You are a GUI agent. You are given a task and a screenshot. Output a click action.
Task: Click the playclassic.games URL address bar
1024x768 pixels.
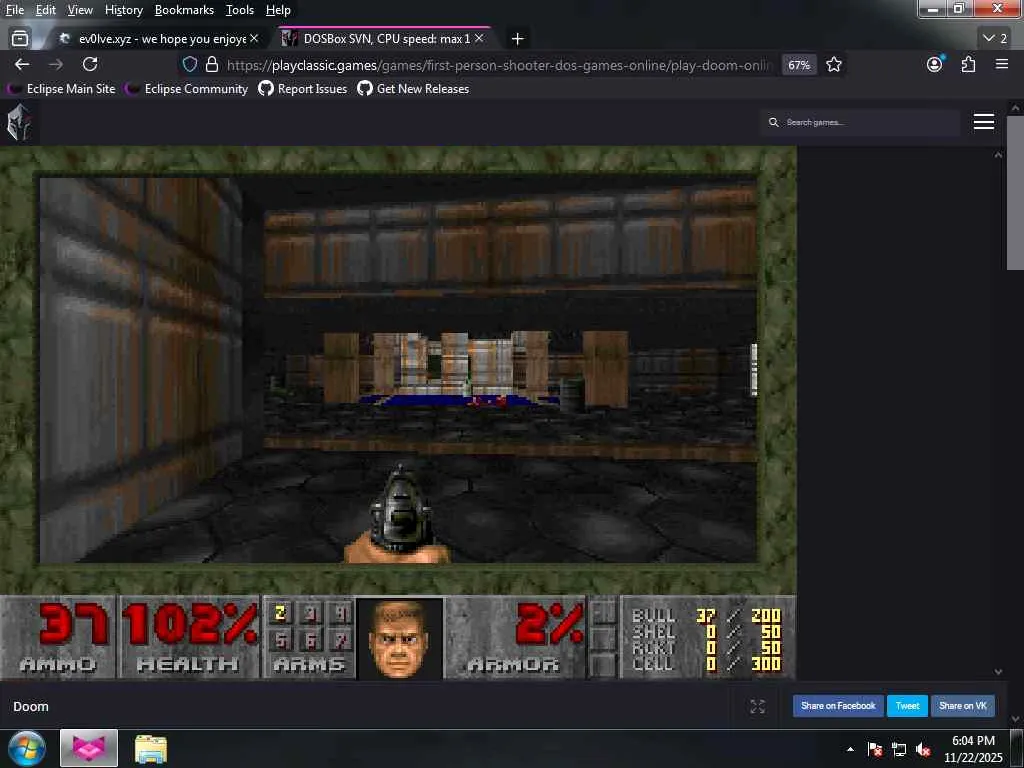click(499, 65)
